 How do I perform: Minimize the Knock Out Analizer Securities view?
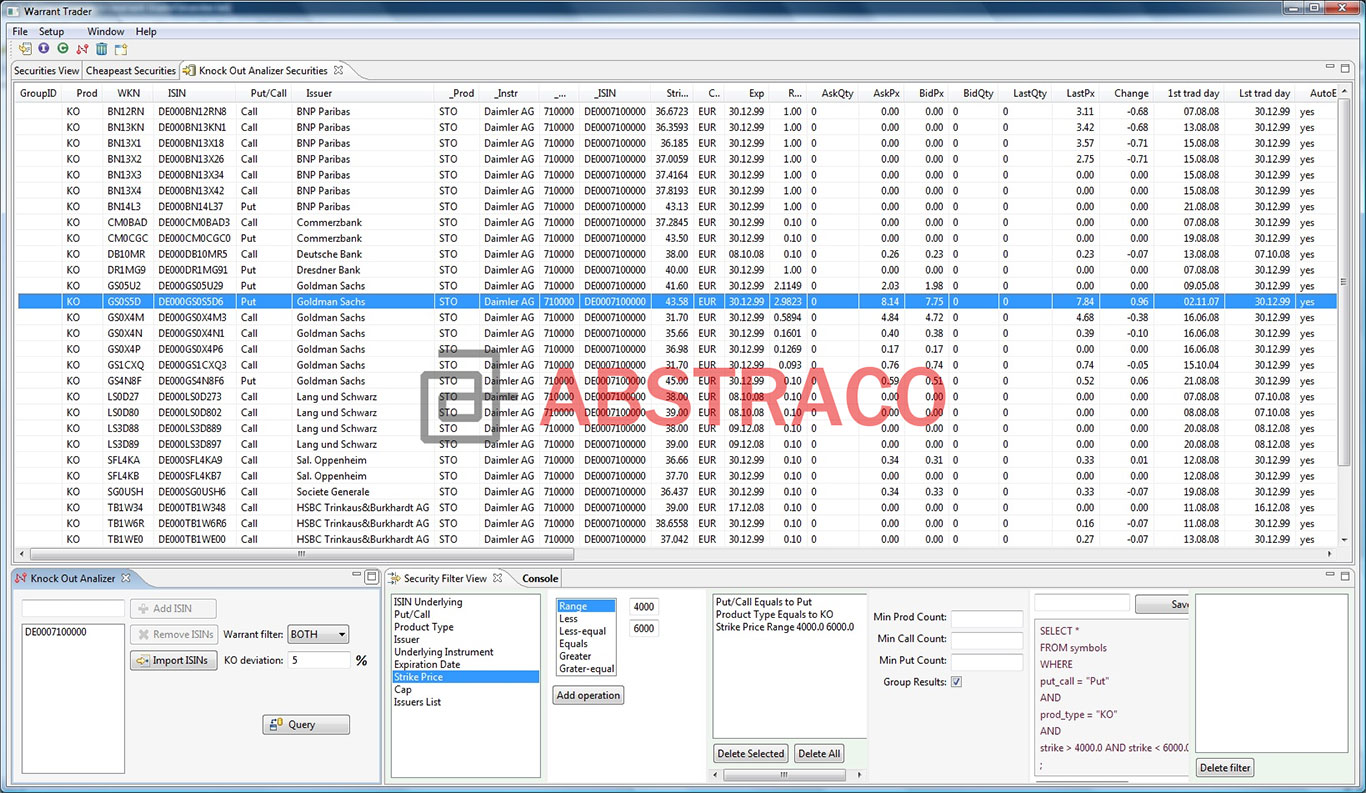(1332, 66)
